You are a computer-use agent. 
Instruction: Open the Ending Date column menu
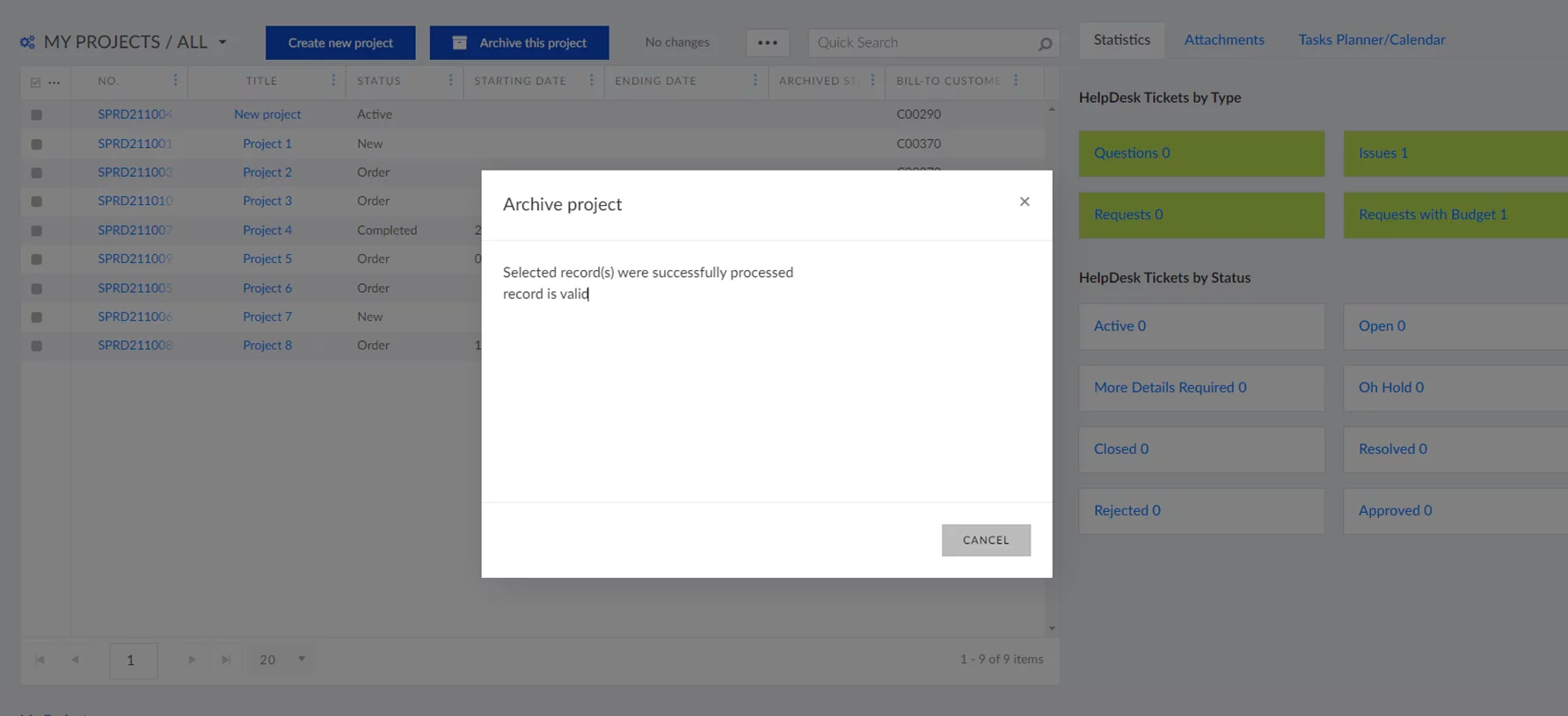pyautogui.click(x=755, y=80)
